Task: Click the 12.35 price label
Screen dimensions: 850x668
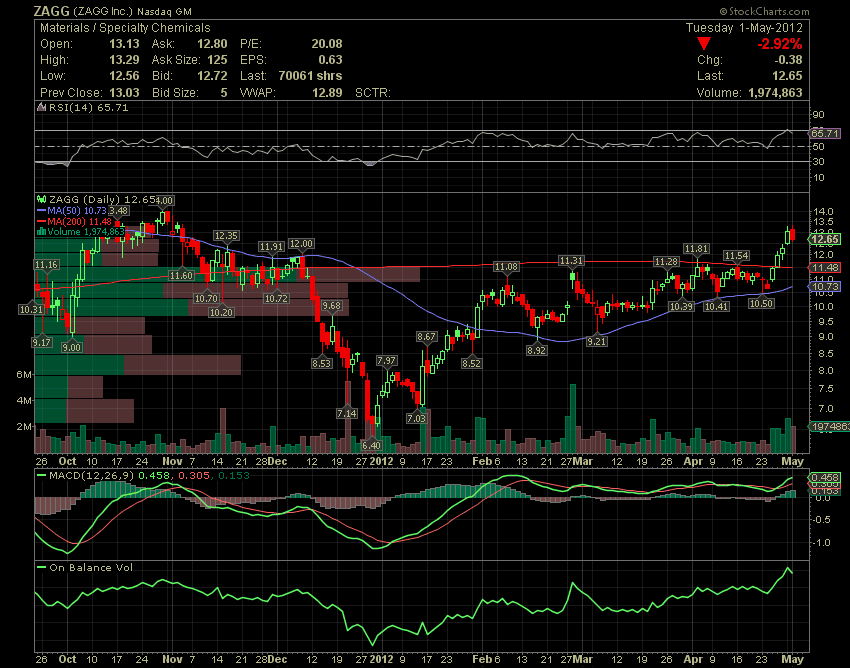Action: click(x=226, y=236)
